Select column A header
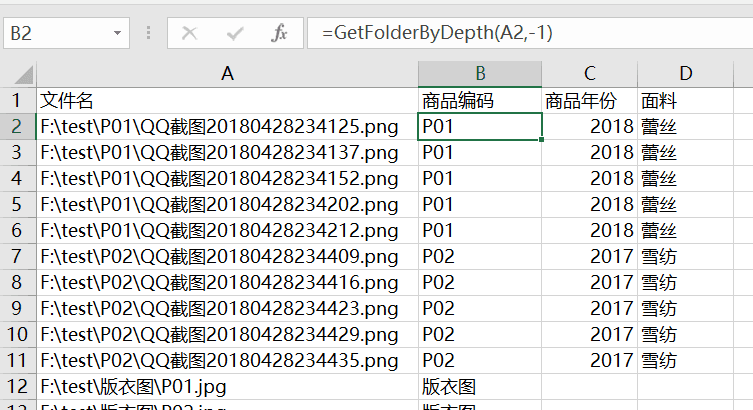 tap(227, 74)
